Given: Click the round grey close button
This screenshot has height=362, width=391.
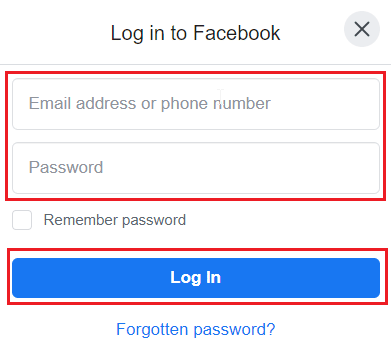Looking at the screenshot, I should 362,29.
